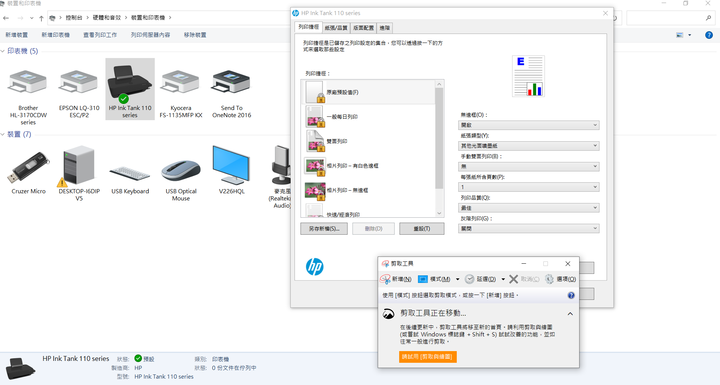Click the Save As (S)... button
Image resolution: width=720 pixels, height=385 pixels.
pyautogui.click(x=324, y=229)
